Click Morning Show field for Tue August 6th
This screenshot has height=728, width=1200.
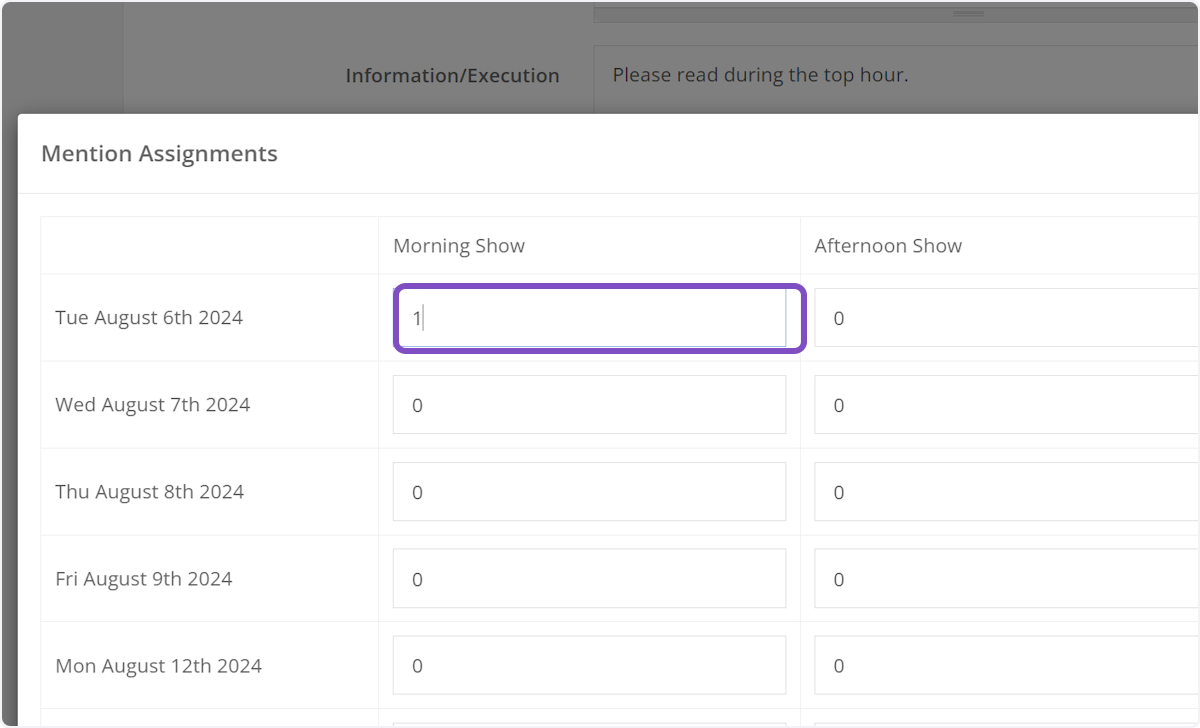tap(590, 318)
